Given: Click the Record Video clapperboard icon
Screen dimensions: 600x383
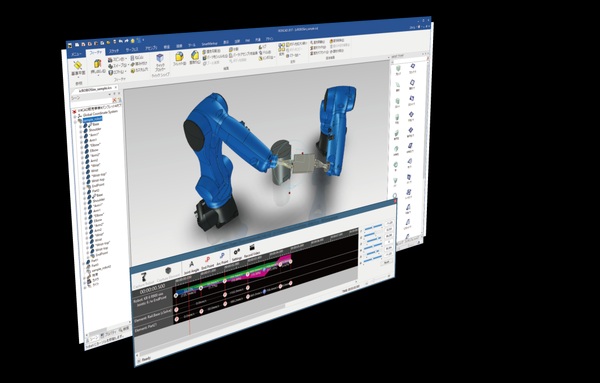Looking at the screenshot, I should (x=252, y=250).
